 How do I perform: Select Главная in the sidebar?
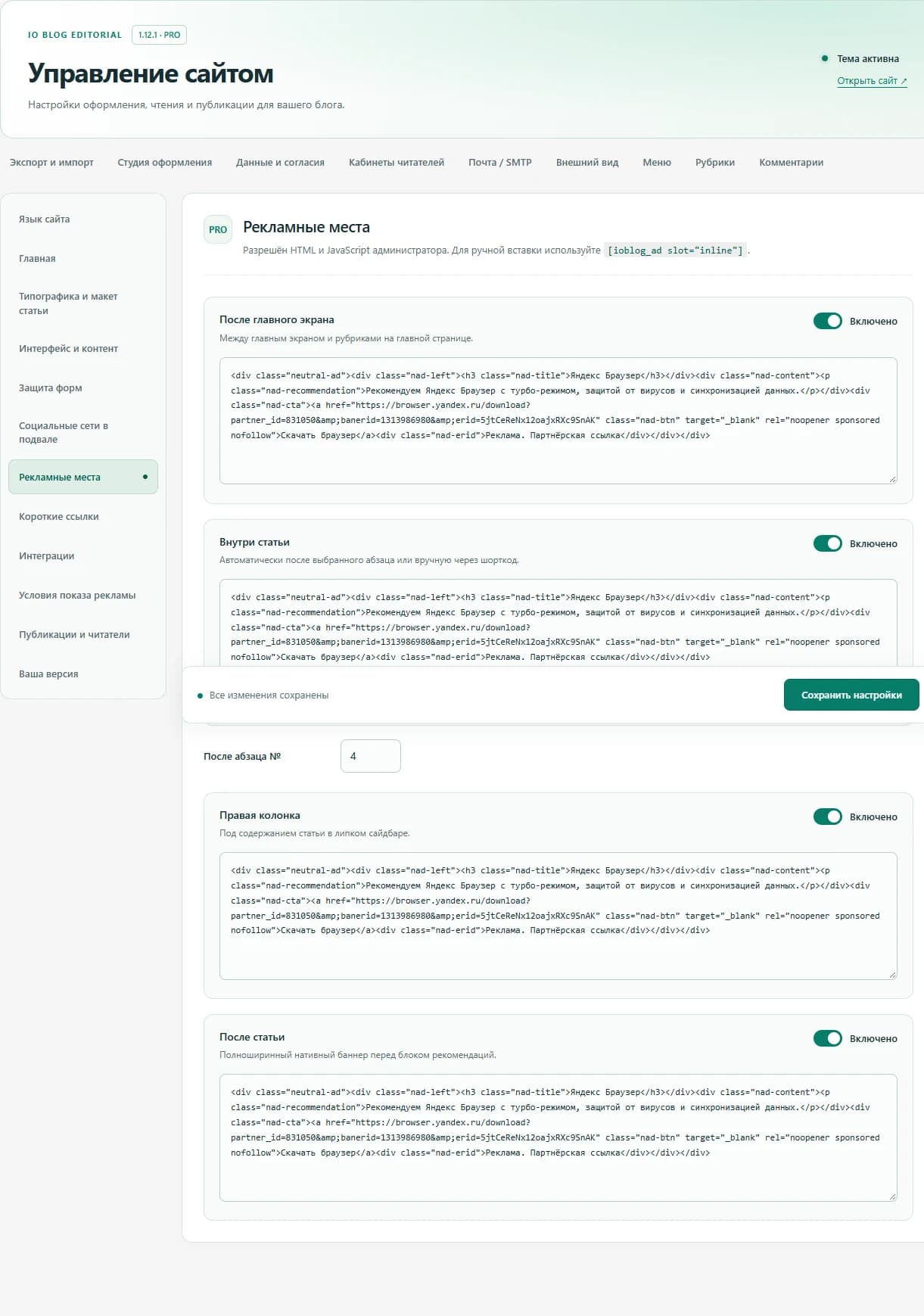(x=83, y=259)
